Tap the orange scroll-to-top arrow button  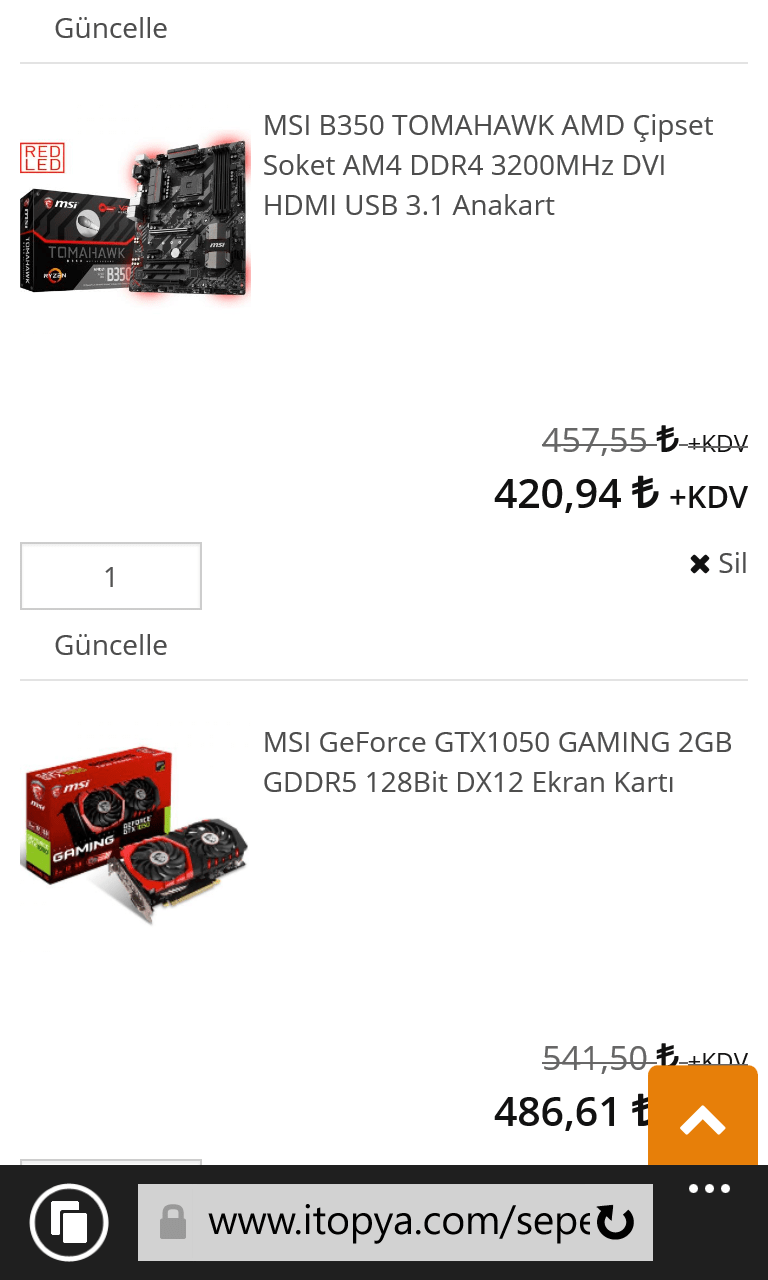[703, 1118]
